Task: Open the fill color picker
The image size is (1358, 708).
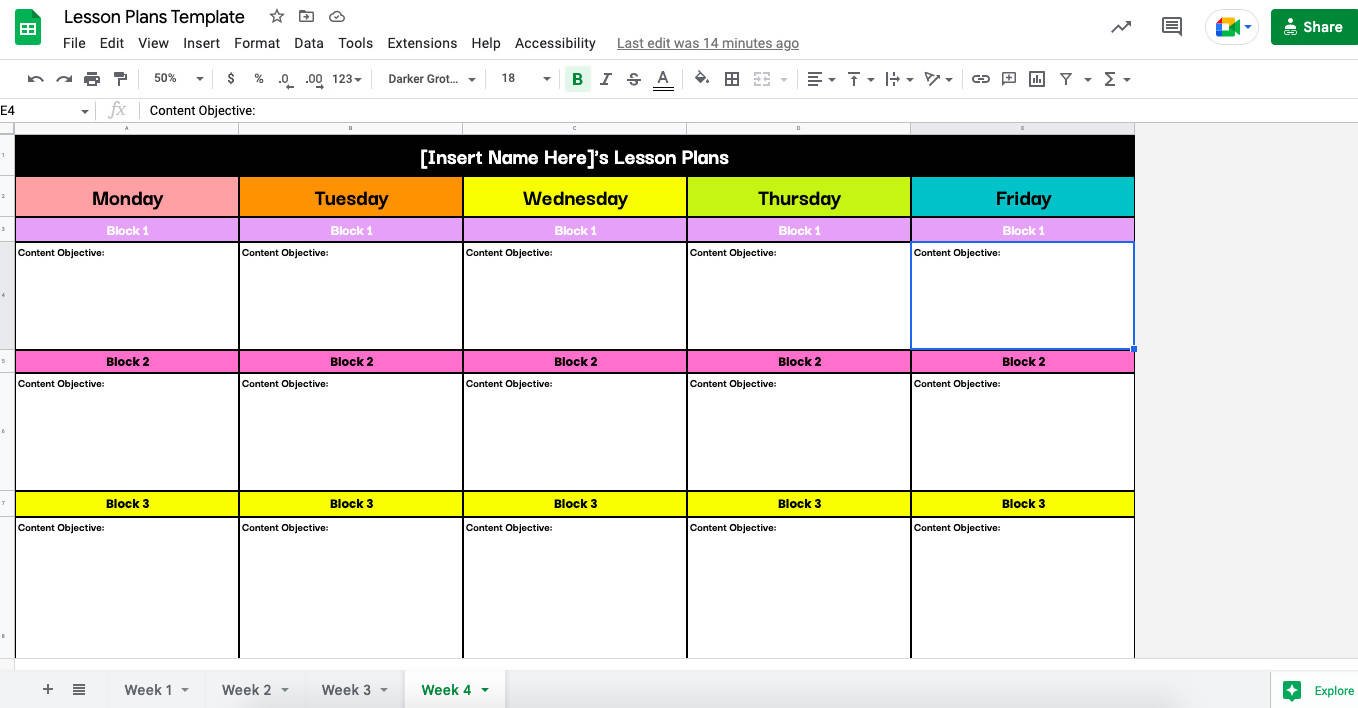Action: (702, 79)
